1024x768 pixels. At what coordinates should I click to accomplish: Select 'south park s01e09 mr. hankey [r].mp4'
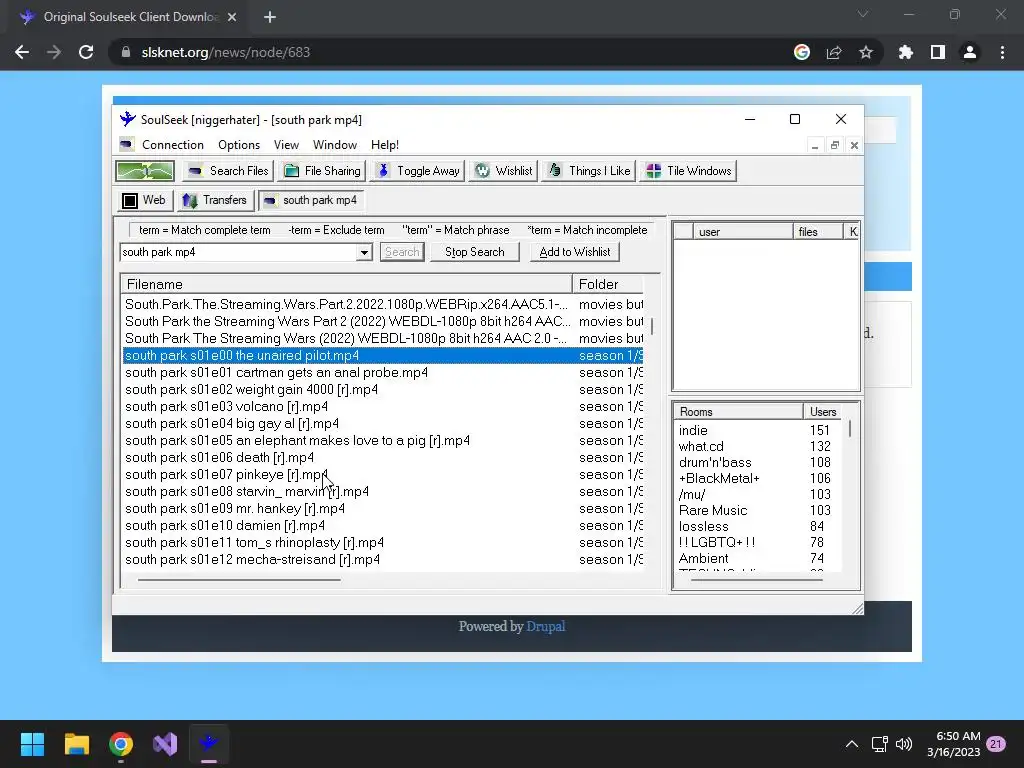pos(383,508)
